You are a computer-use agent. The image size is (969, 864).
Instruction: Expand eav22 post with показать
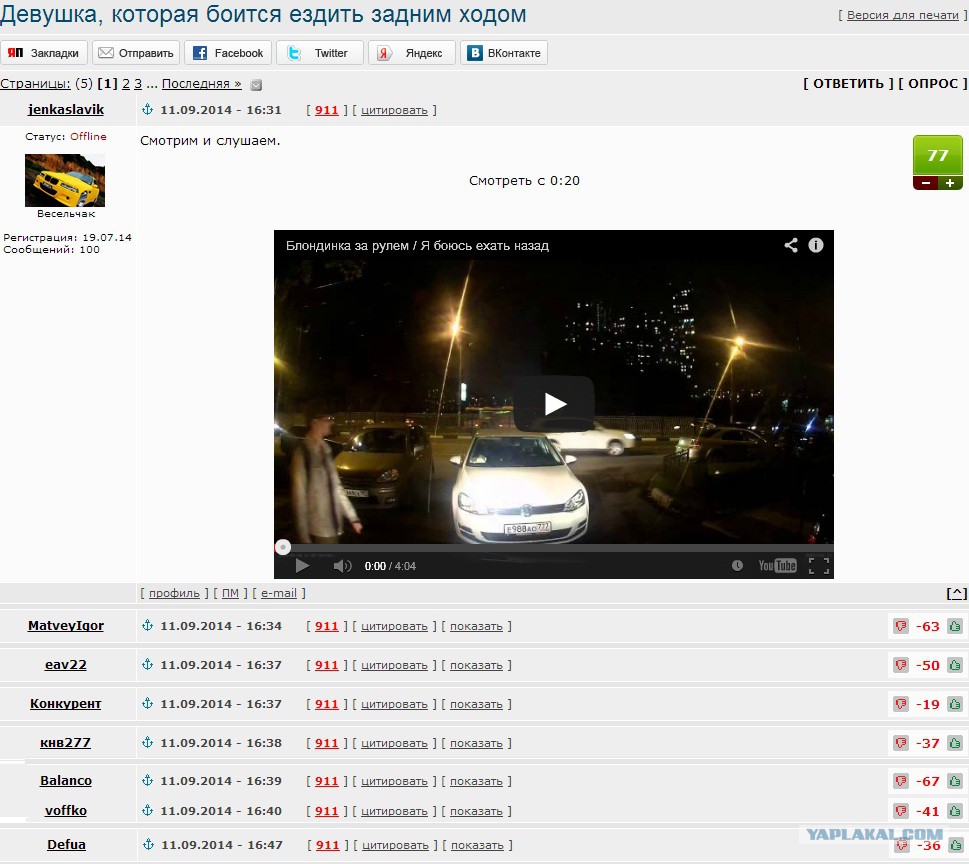[476, 665]
